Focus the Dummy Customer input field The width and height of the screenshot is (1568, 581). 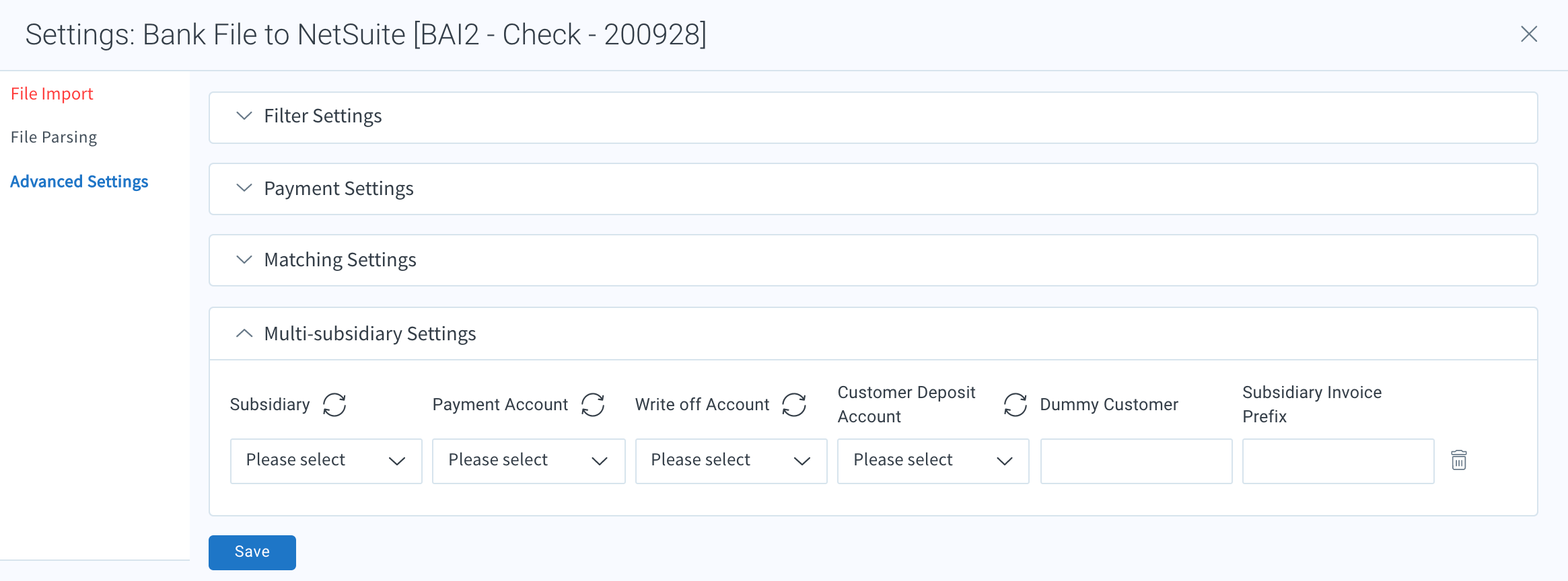[x=1137, y=461]
